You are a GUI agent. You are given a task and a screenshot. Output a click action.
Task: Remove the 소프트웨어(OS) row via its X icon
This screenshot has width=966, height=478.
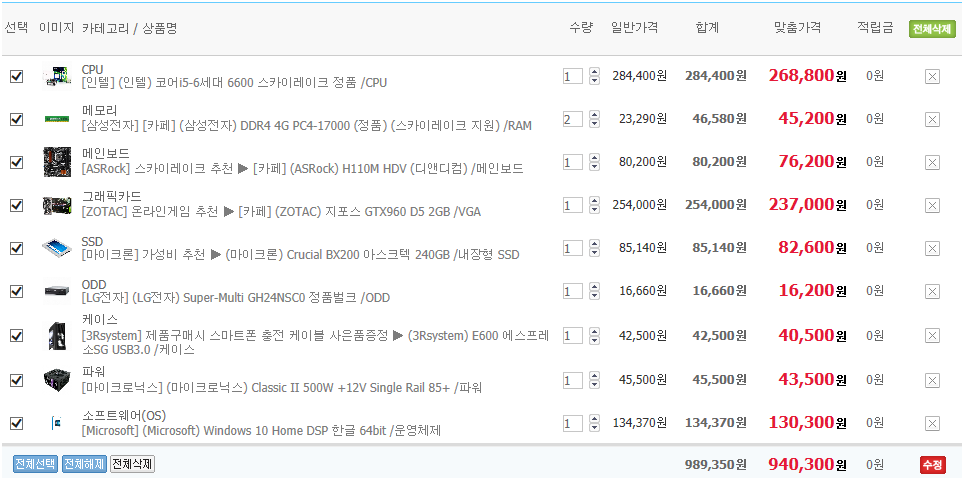pyautogui.click(x=932, y=424)
